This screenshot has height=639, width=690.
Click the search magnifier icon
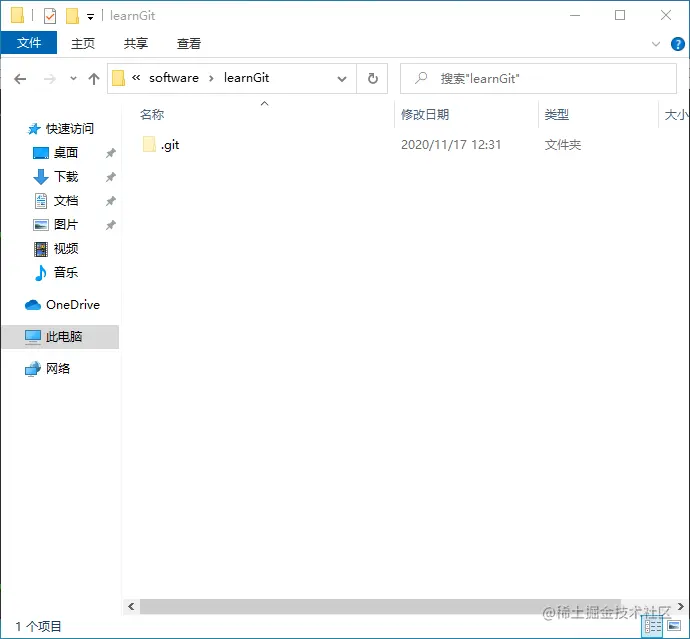[x=421, y=78]
